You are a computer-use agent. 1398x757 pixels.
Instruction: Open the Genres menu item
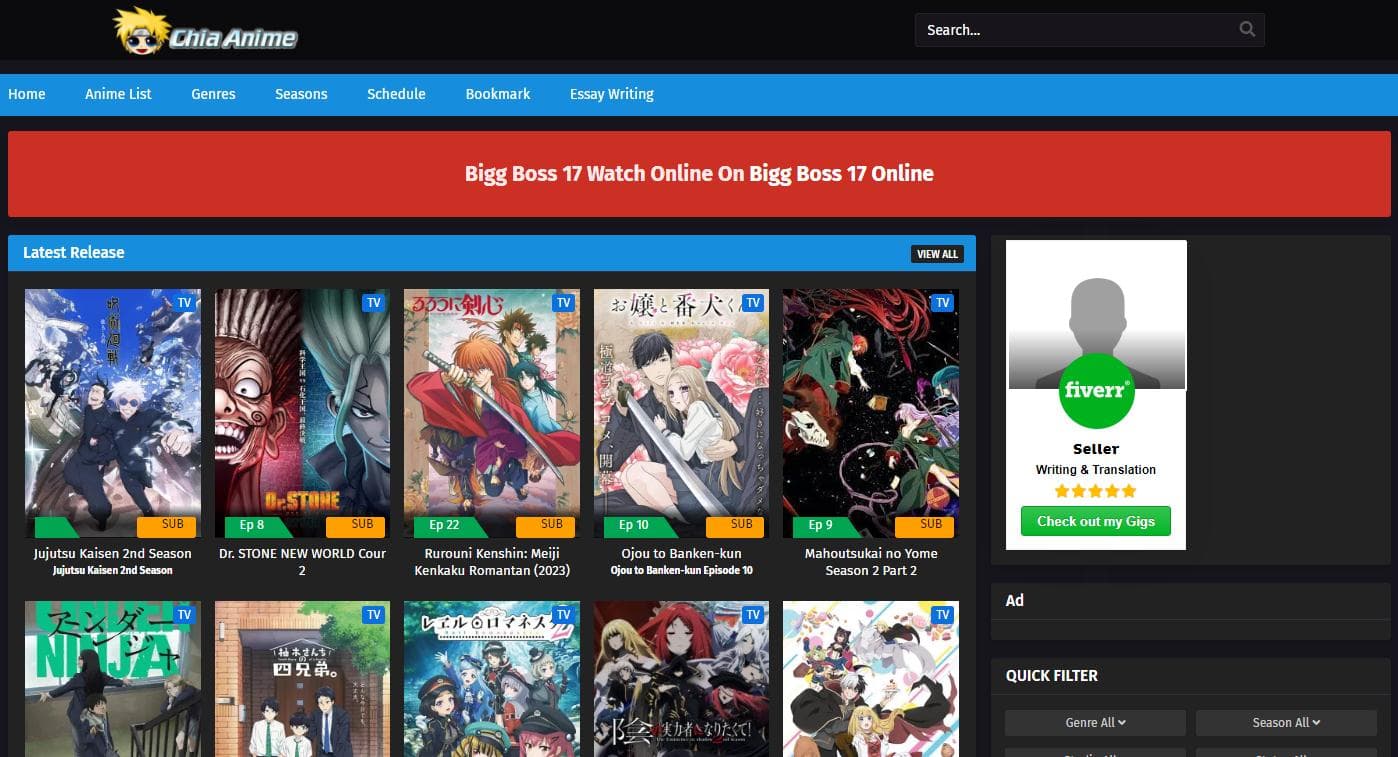click(x=213, y=94)
